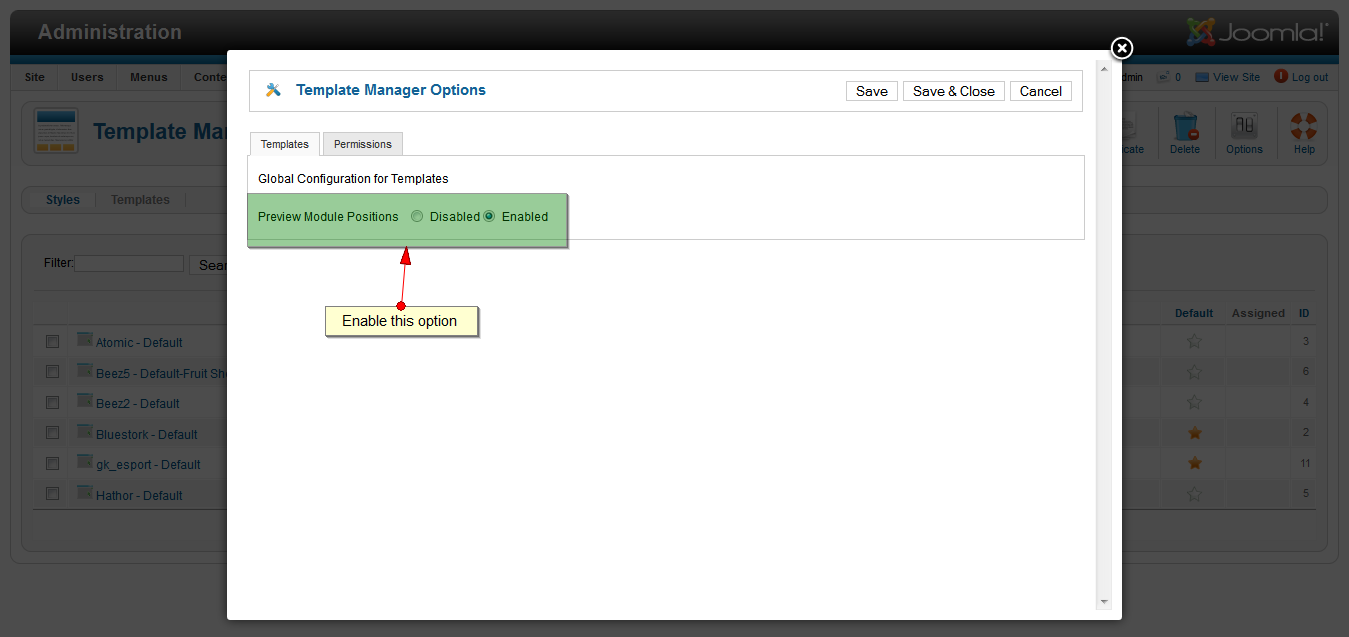Open the Options switch icon
The height and width of the screenshot is (637, 1349).
coord(1244,127)
